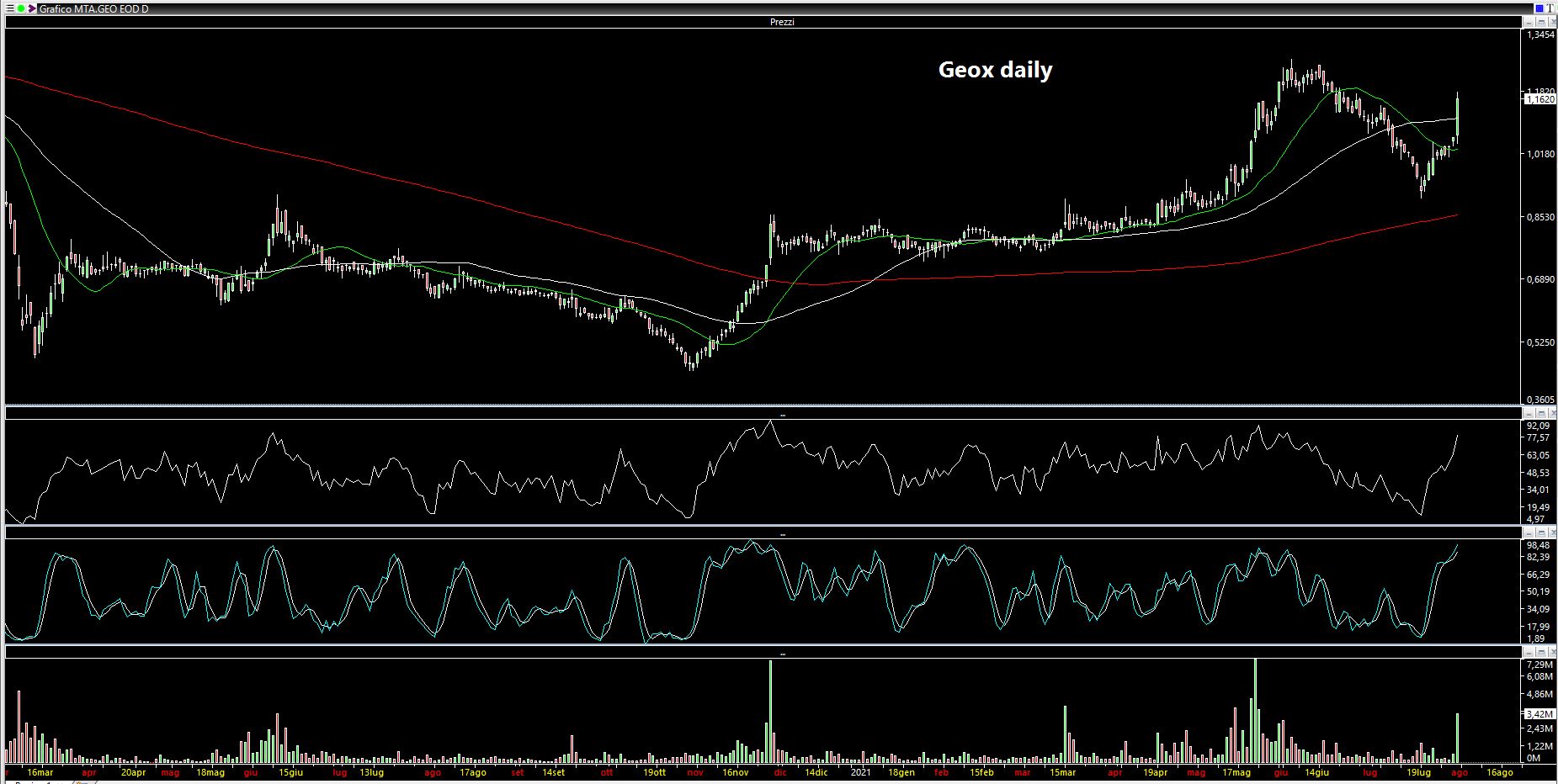This screenshot has width=1558, height=784.
Task: Maximize the volume panel
Action: point(1541,652)
